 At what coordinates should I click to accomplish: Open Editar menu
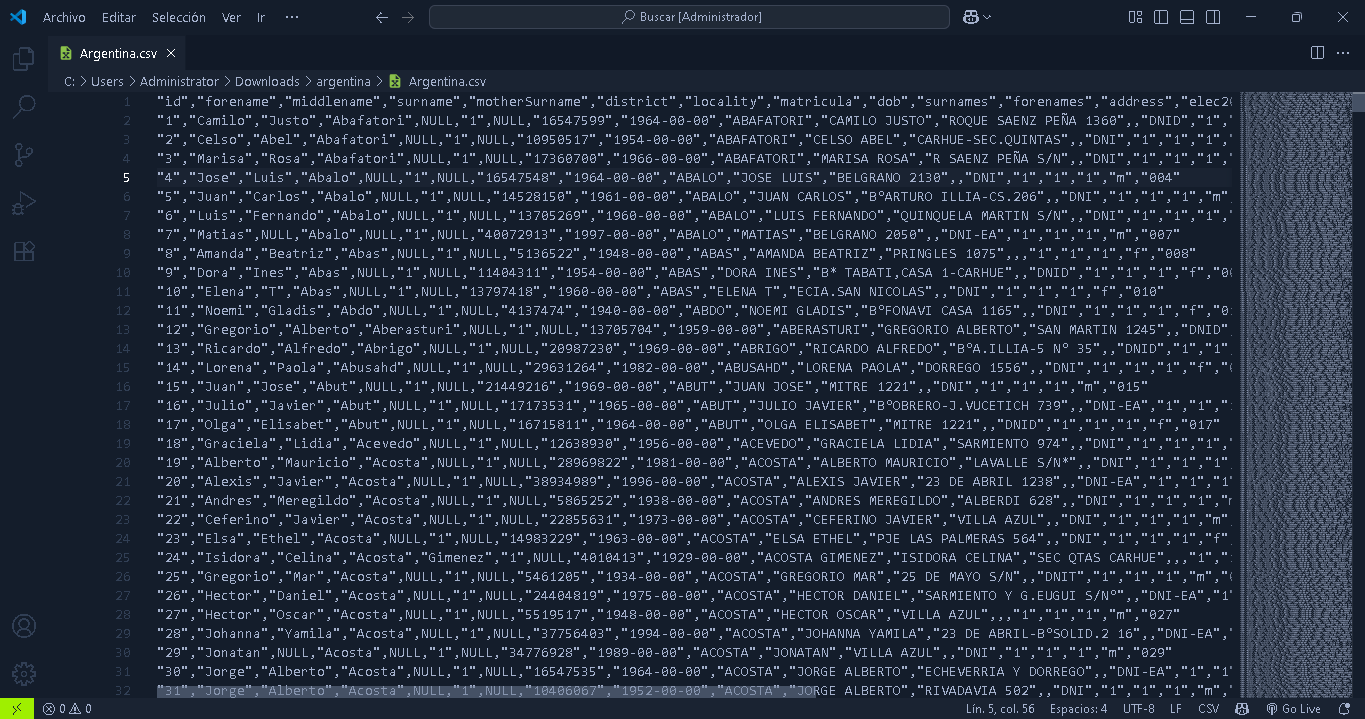(119, 17)
